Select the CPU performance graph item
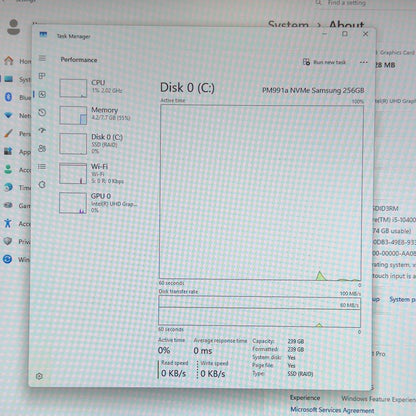 (x=99, y=88)
